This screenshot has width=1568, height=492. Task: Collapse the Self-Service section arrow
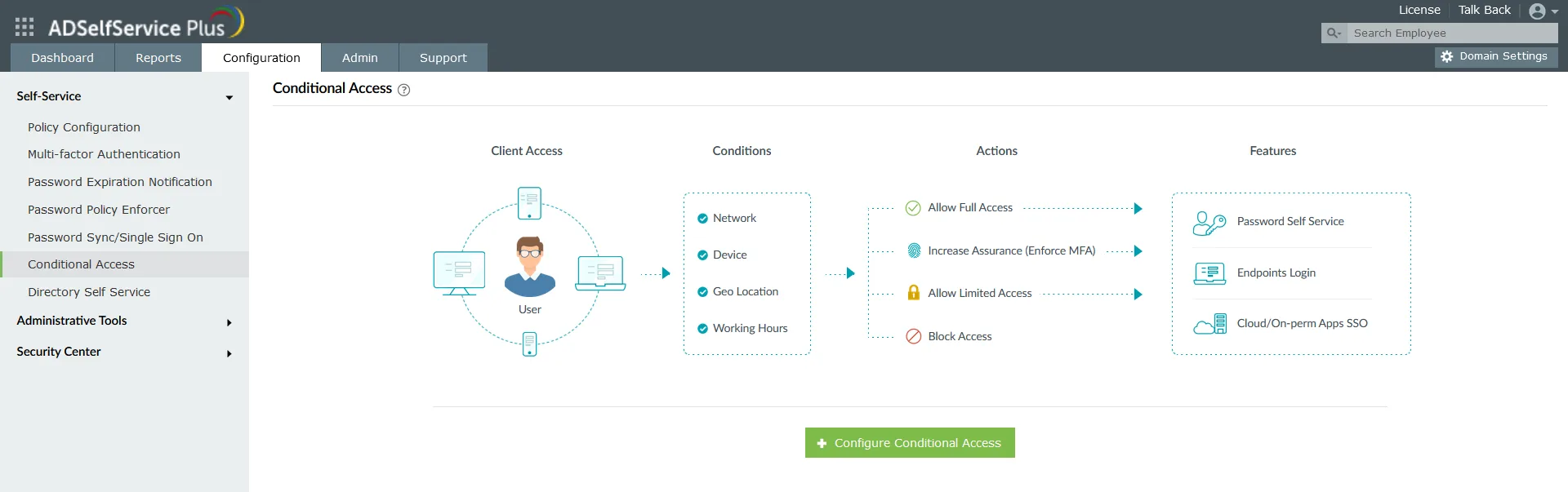point(229,98)
